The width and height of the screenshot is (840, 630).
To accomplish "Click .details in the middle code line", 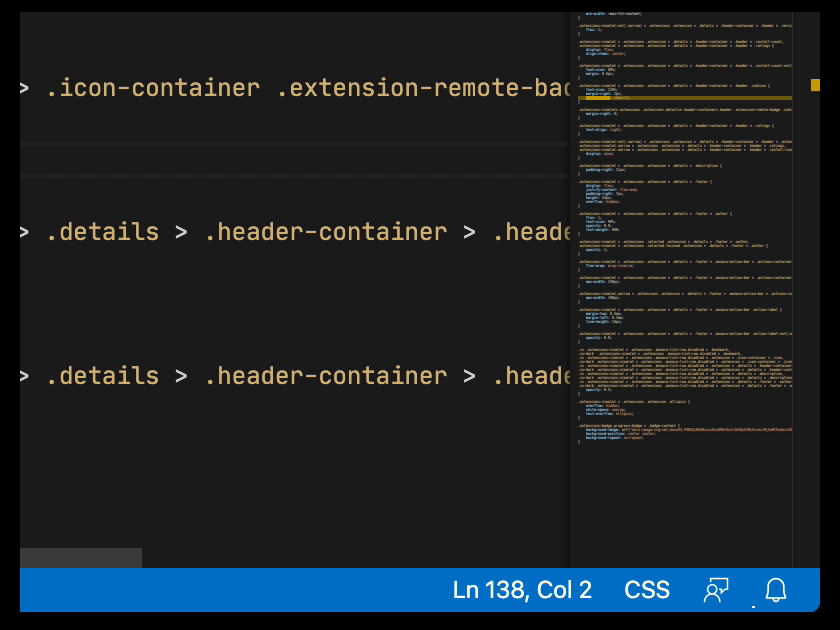I will pyautogui.click(x=103, y=232).
